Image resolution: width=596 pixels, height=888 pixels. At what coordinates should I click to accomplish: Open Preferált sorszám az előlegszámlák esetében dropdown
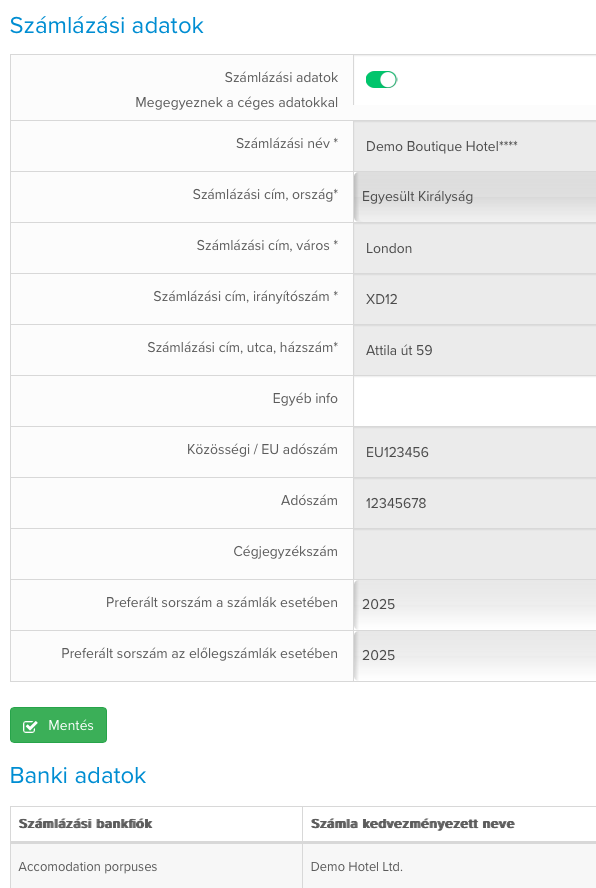pos(475,656)
